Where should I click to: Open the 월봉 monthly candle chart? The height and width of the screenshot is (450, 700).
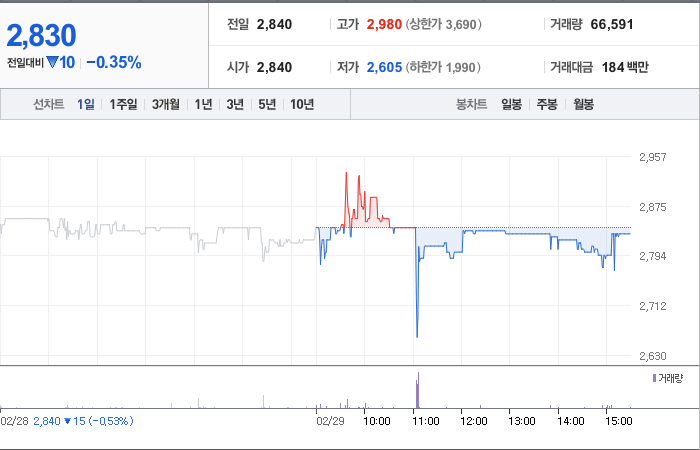click(x=583, y=104)
